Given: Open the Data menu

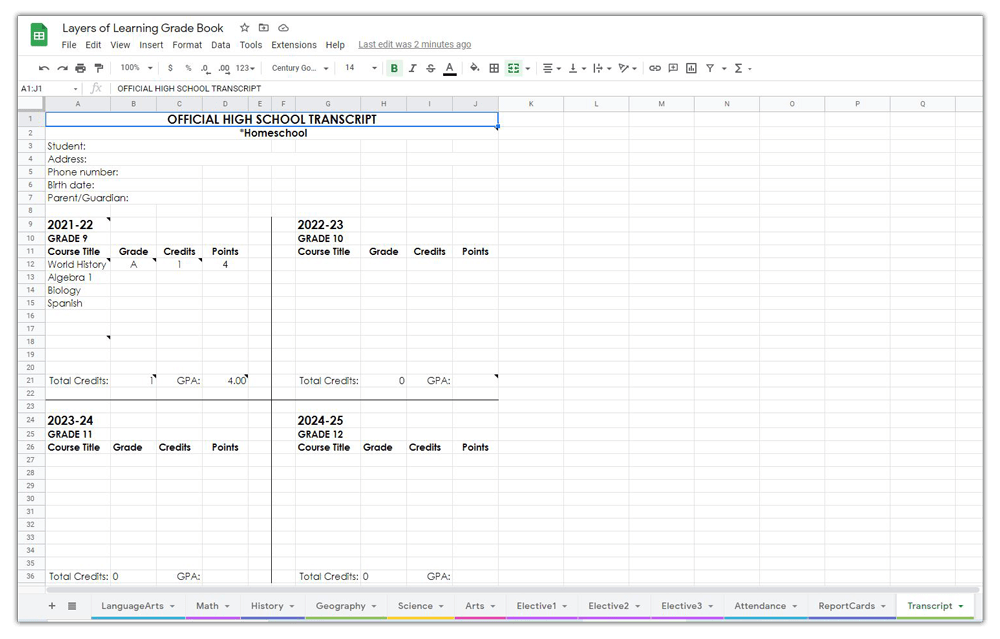Looking at the screenshot, I should point(221,45).
